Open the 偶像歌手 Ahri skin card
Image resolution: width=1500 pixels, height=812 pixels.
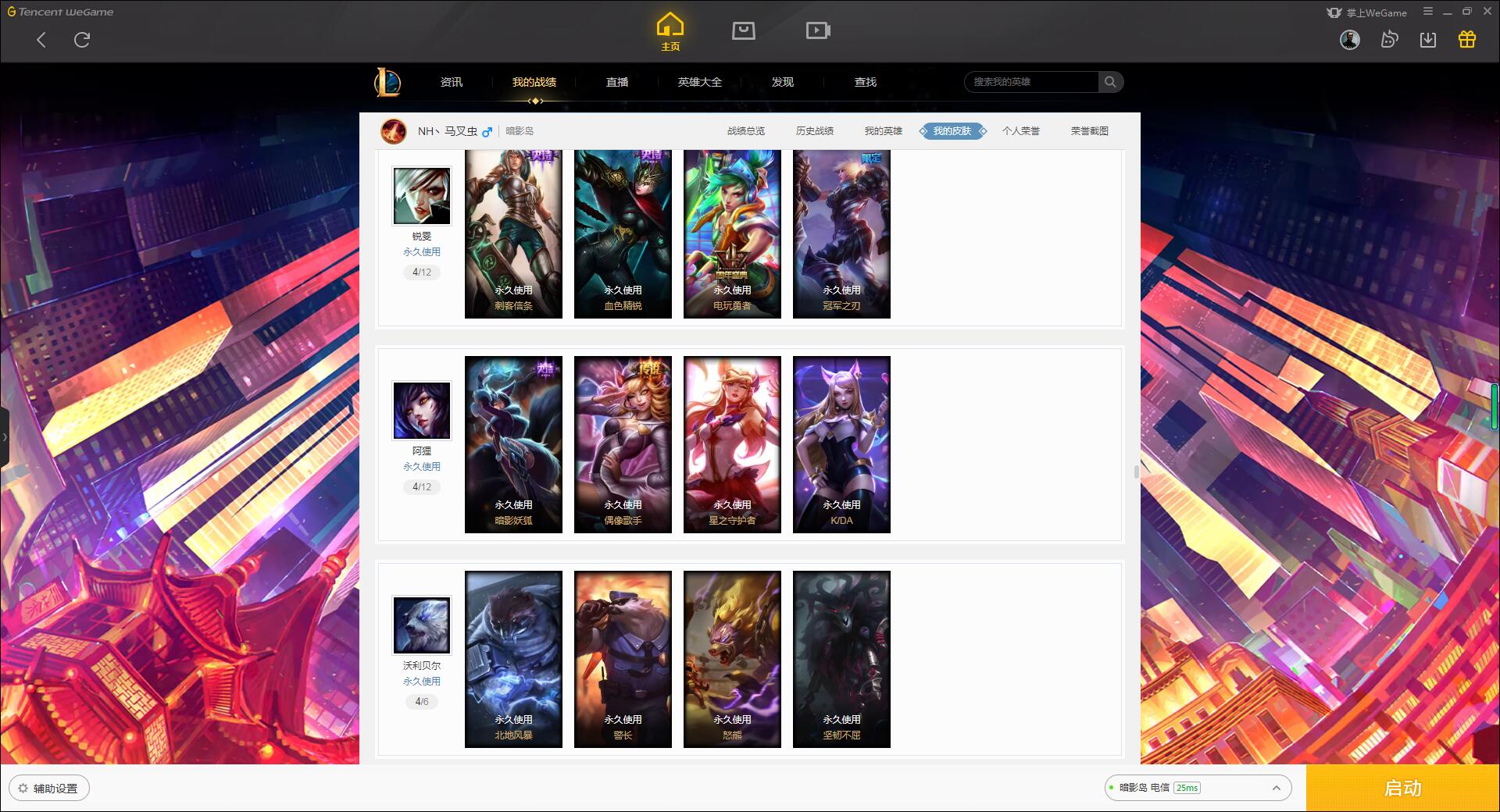[623, 445]
